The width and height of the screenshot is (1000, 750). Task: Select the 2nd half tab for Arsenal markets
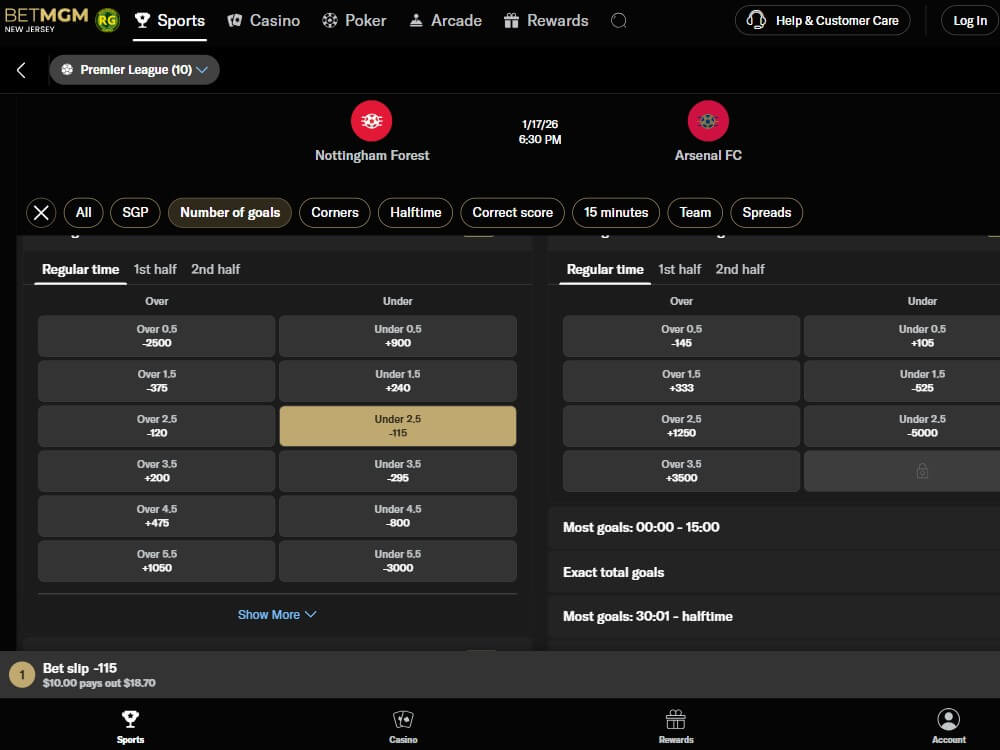[x=740, y=268]
